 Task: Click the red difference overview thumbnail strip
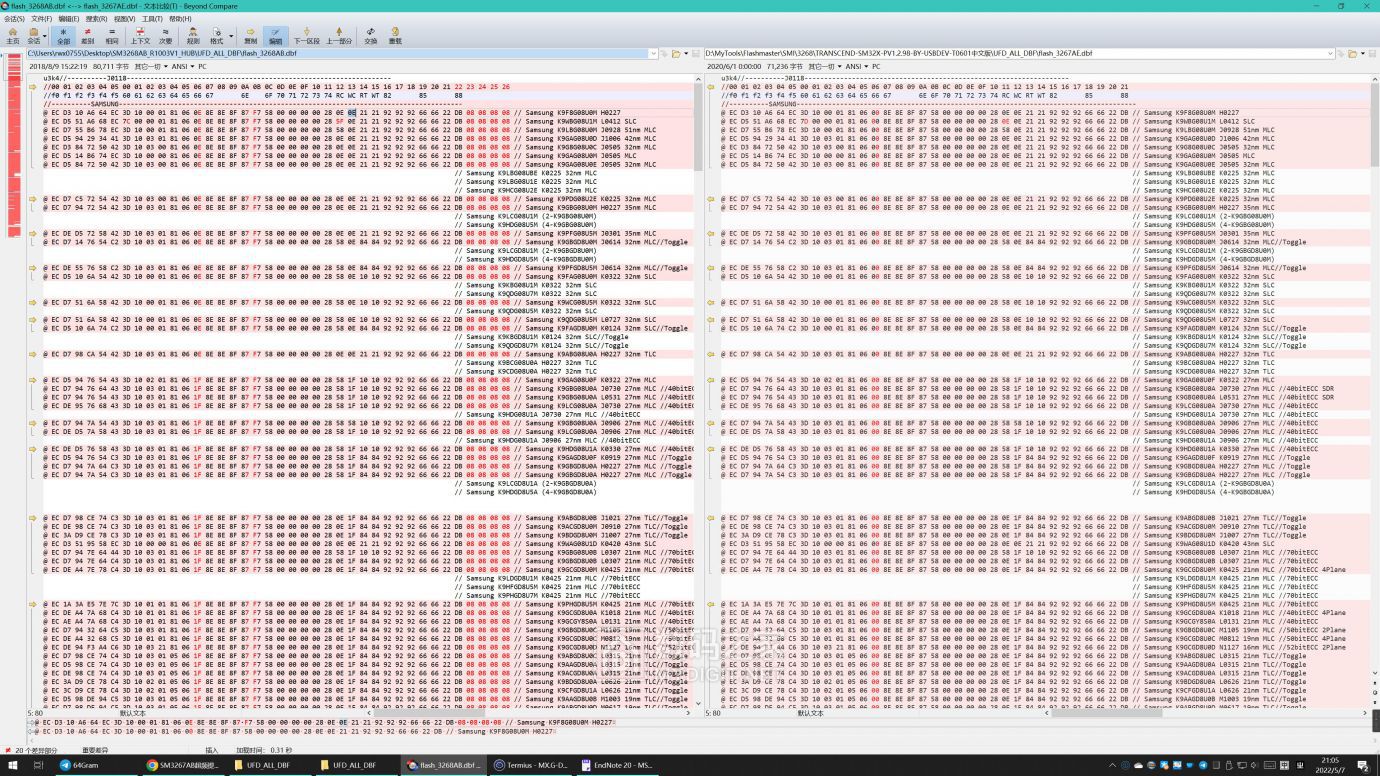(14, 150)
